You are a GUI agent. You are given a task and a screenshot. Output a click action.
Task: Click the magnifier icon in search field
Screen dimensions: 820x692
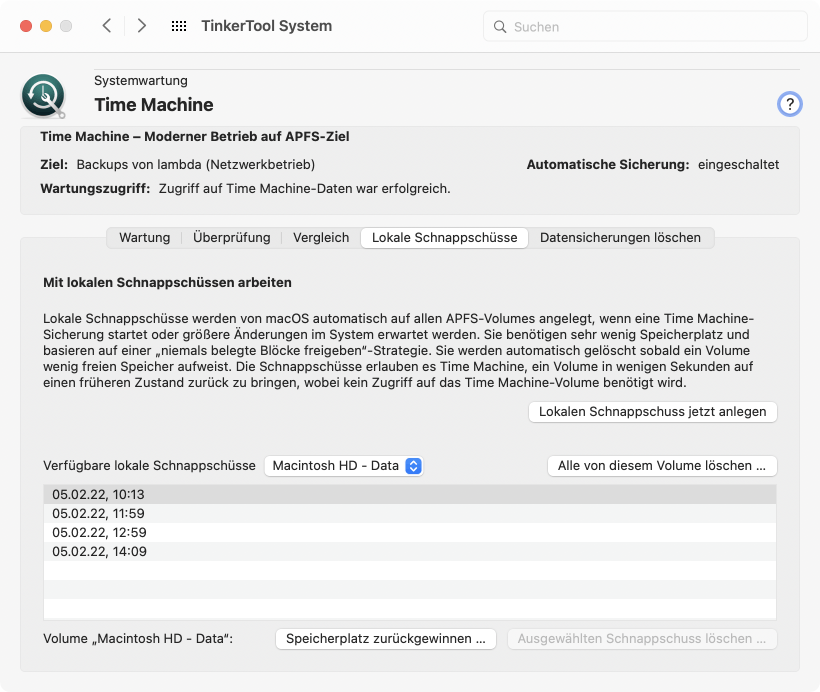500,27
